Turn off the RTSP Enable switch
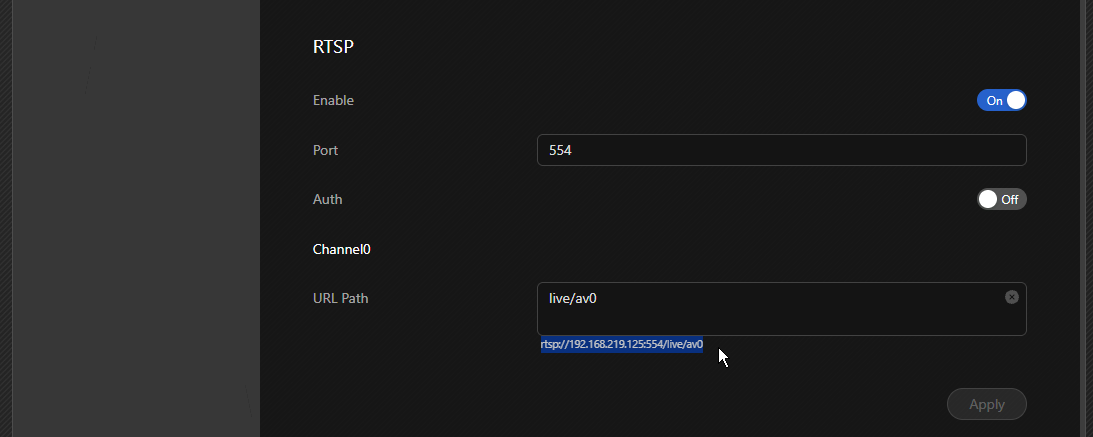The height and width of the screenshot is (437, 1093). tap(1001, 100)
